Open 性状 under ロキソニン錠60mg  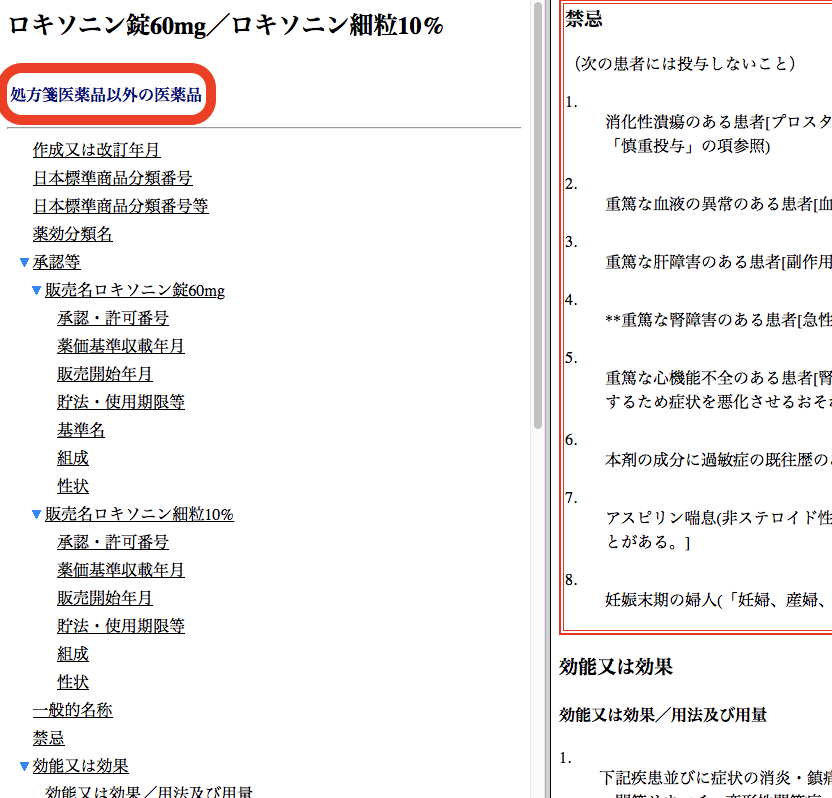point(73,486)
